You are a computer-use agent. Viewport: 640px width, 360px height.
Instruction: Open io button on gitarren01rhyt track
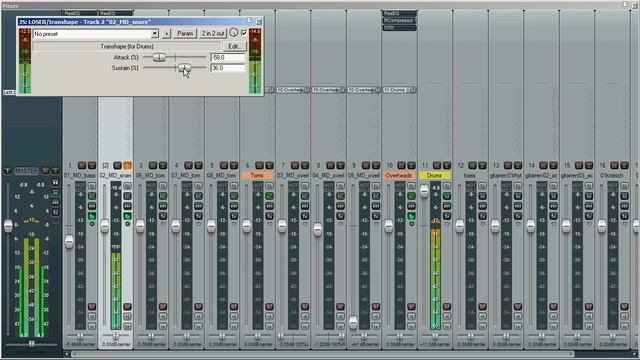(518, 196)
